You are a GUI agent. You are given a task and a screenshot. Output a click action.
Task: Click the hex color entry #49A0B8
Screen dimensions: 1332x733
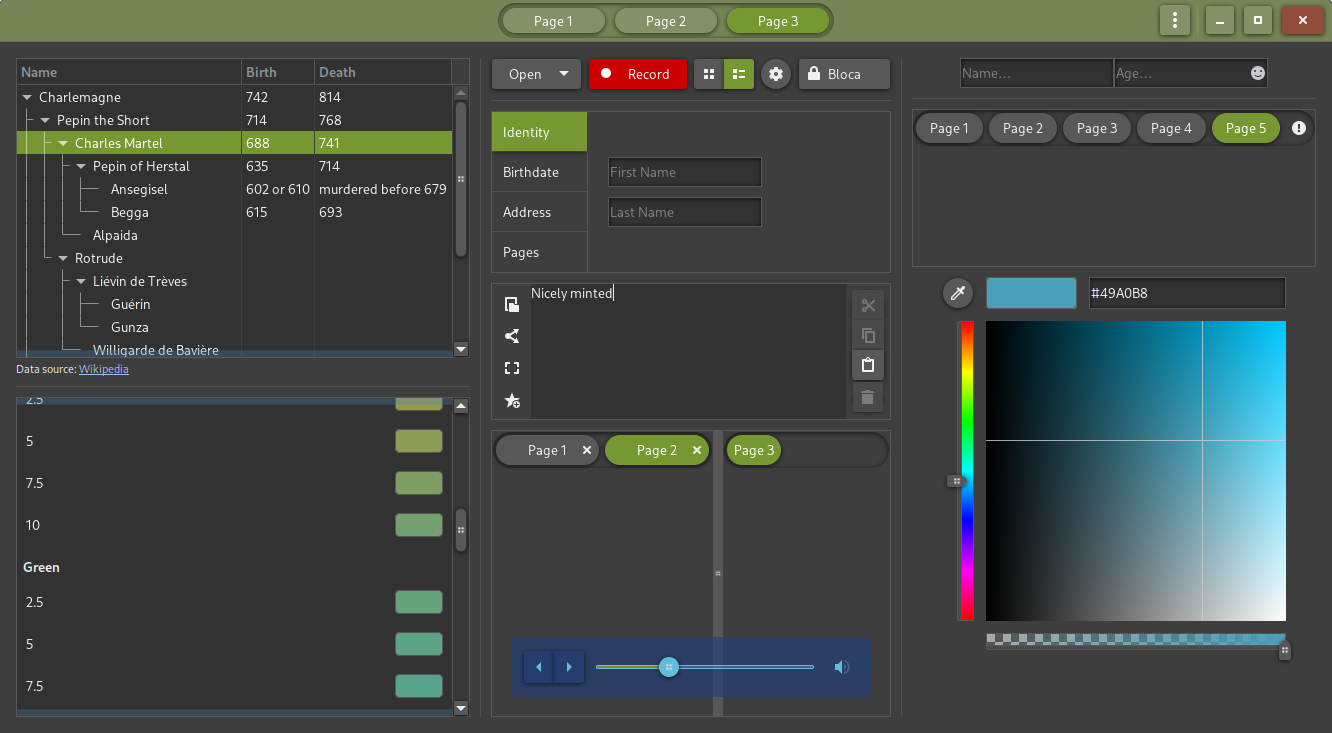[x=1187, y=293]
